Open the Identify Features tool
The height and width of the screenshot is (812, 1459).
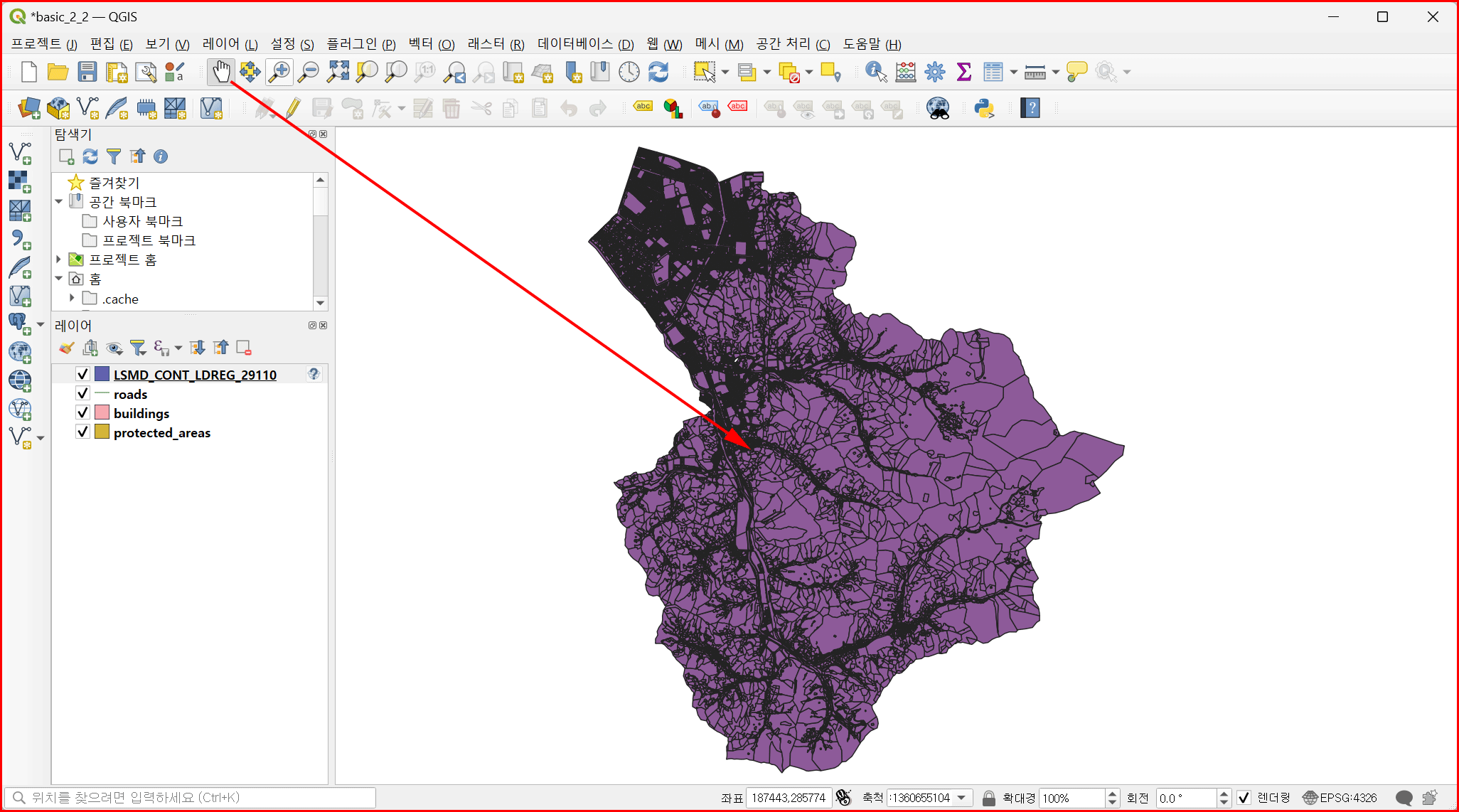pyautogui.click(x=875, y=72)
